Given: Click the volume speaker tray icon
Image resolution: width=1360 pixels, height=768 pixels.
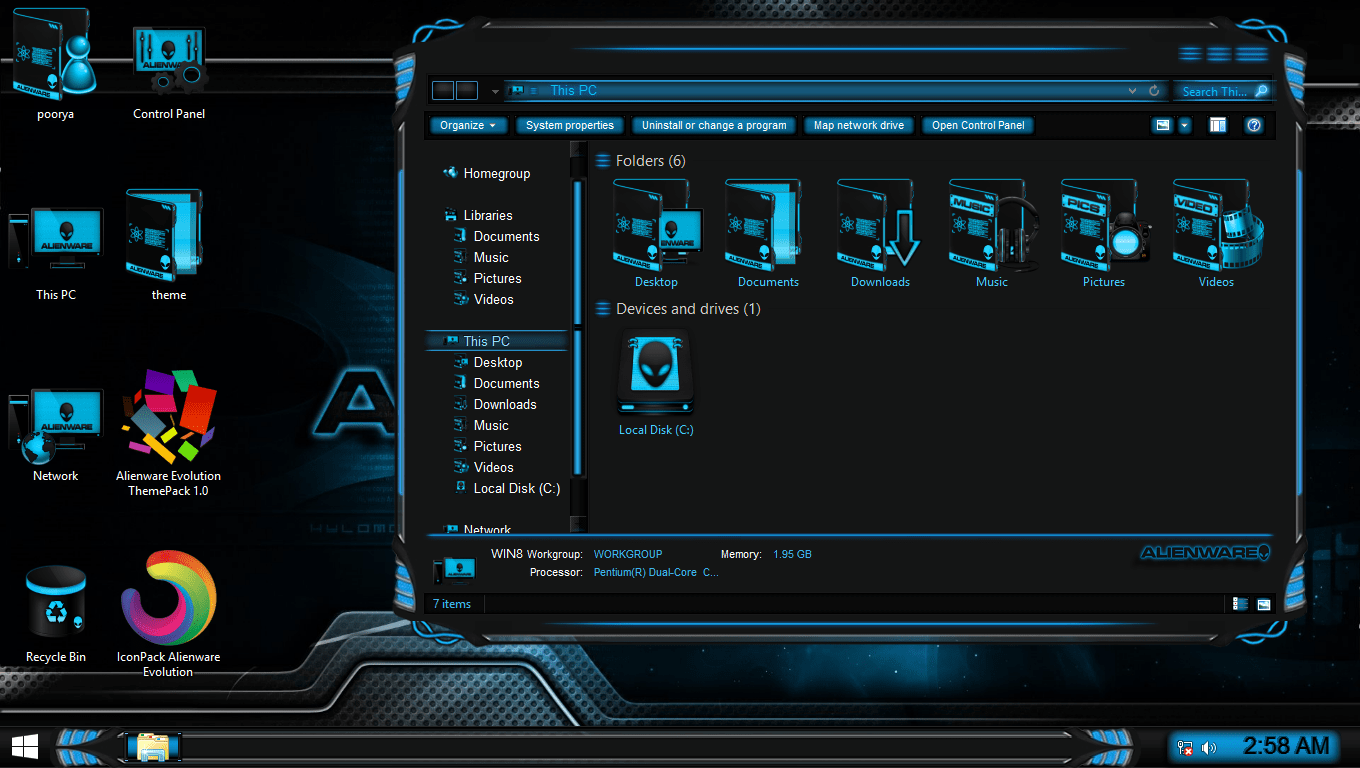Looking at the screenshot, I should [1209, 747].
